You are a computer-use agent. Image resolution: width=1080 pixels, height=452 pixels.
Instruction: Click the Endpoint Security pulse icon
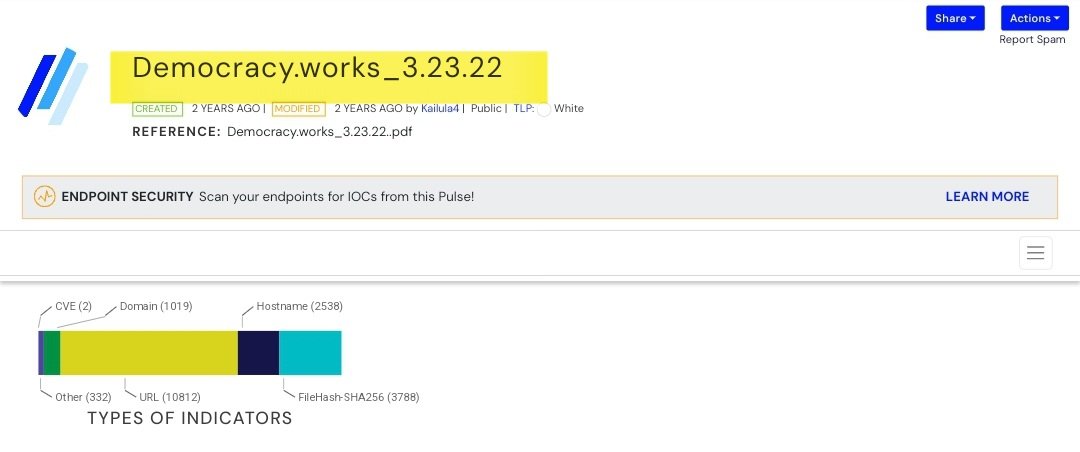pyautogui.click(x=45, y=197)
